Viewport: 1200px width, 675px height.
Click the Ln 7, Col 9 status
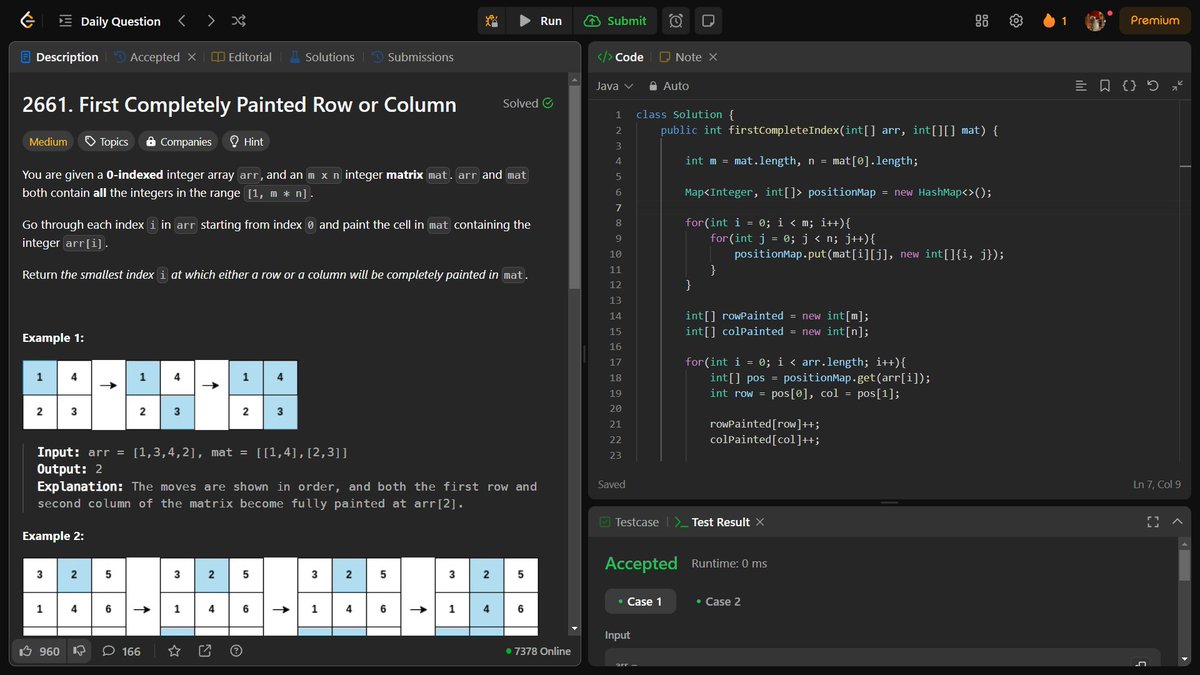pyautogui.click(x=1156, y=484)
